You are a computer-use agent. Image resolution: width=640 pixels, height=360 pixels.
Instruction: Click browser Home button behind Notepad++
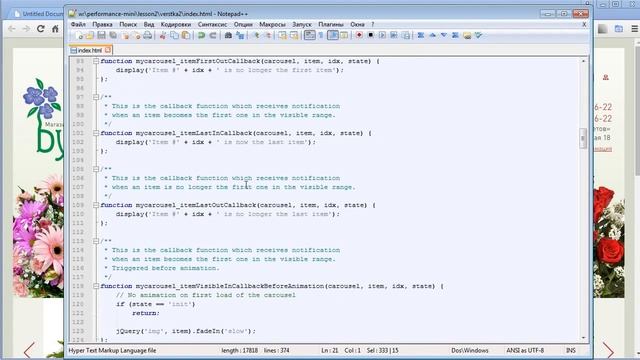coord(55,29)
